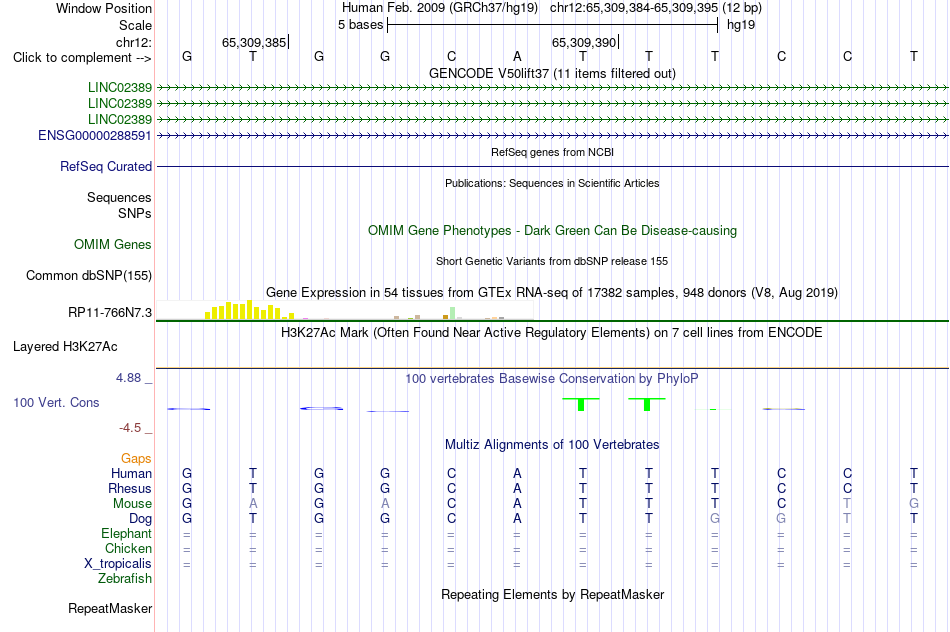Click the chr12: ruler label
The width and height of the screenshot is (950, 632).
[x=134, y=42]
